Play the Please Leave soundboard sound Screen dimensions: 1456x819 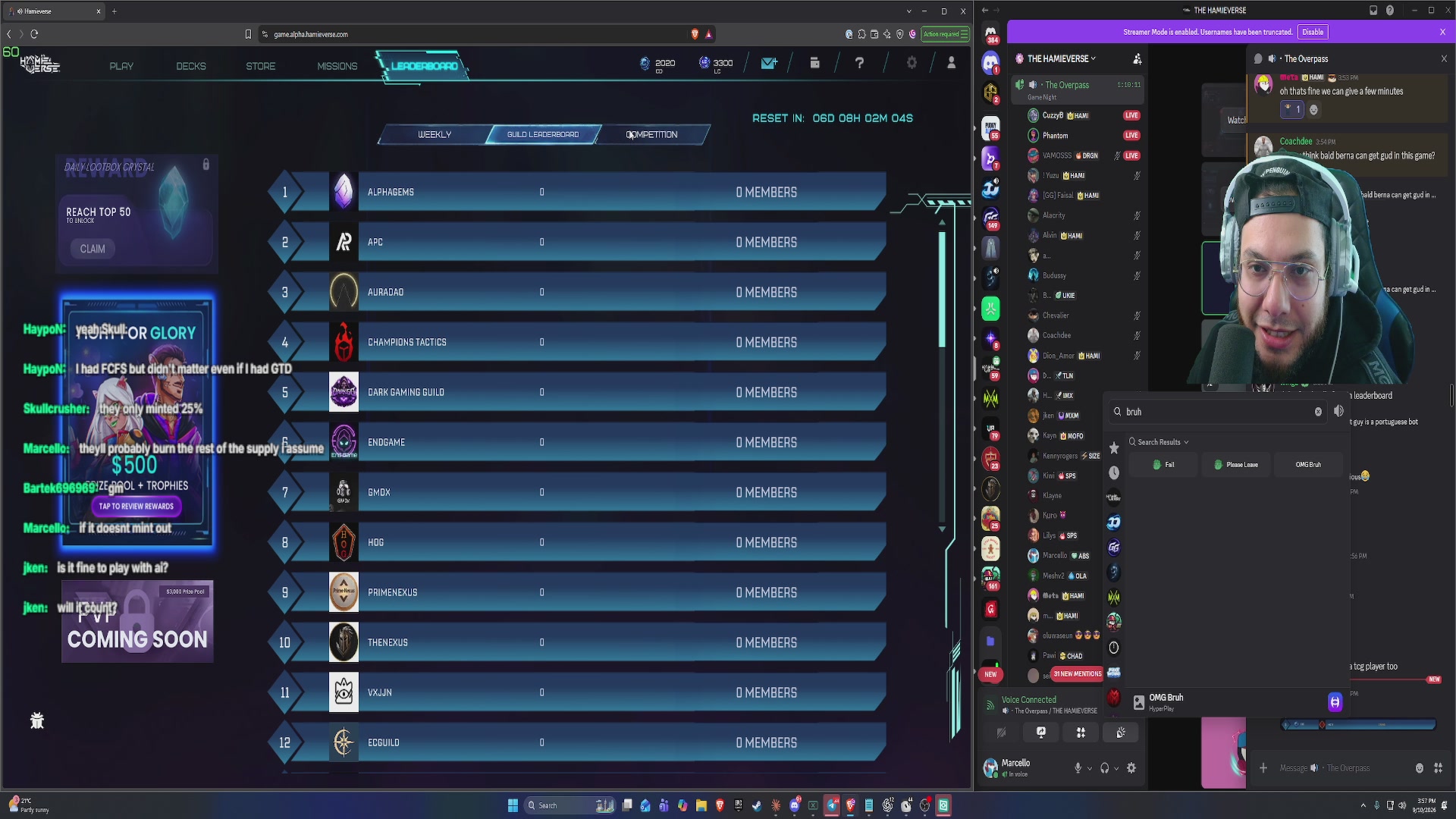coord(1236,465)
